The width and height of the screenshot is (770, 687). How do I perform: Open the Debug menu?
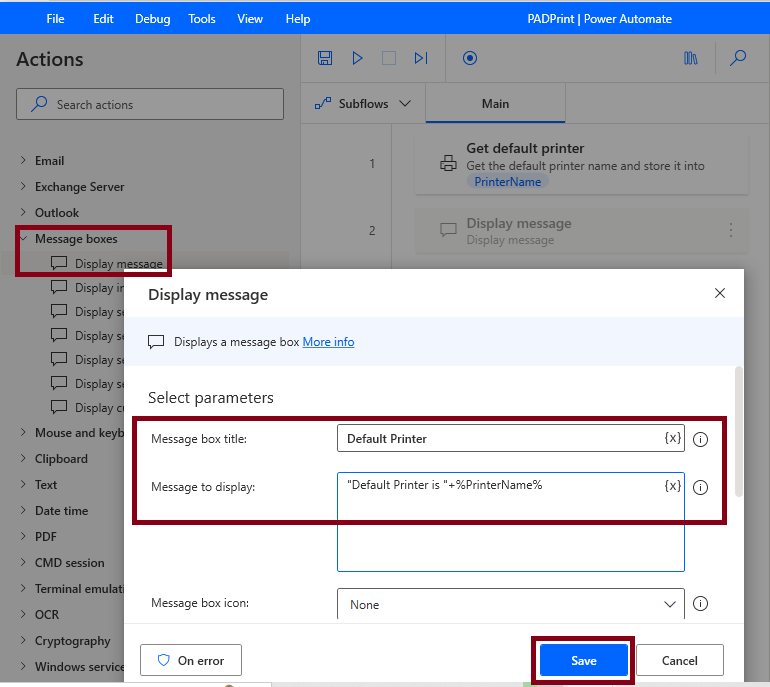152,19
